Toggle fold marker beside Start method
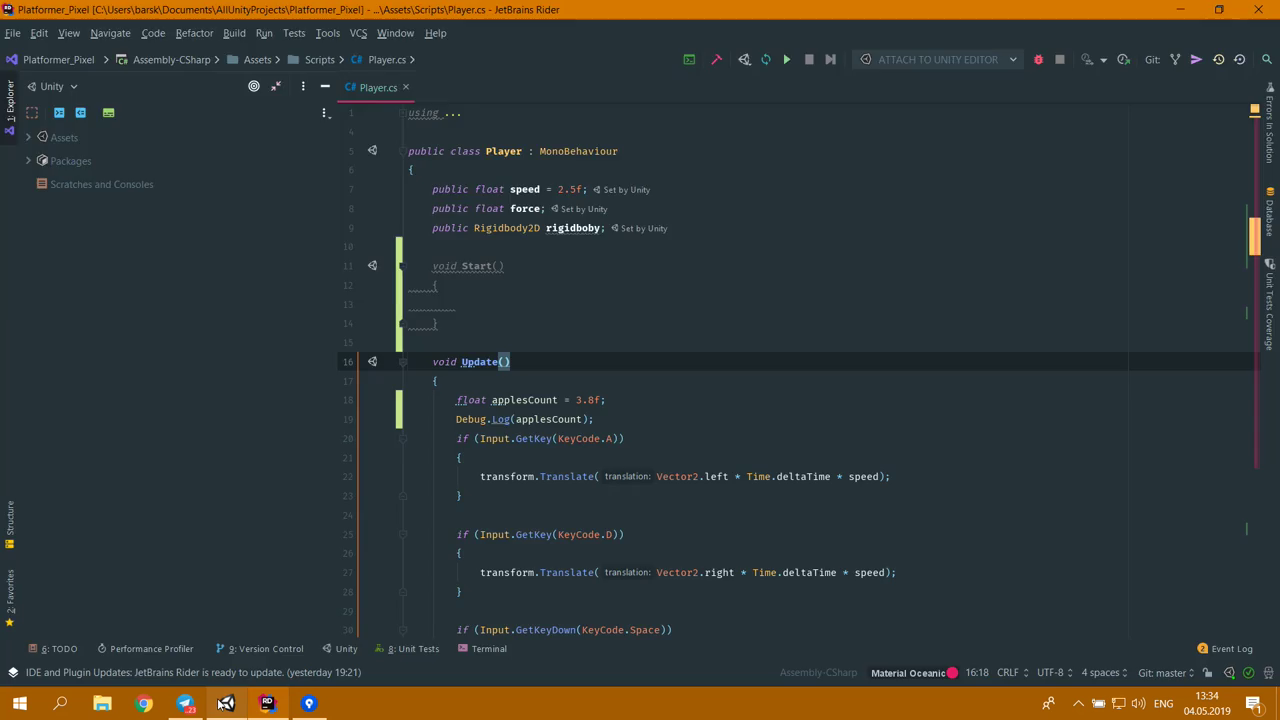 [x=402, y=266]
